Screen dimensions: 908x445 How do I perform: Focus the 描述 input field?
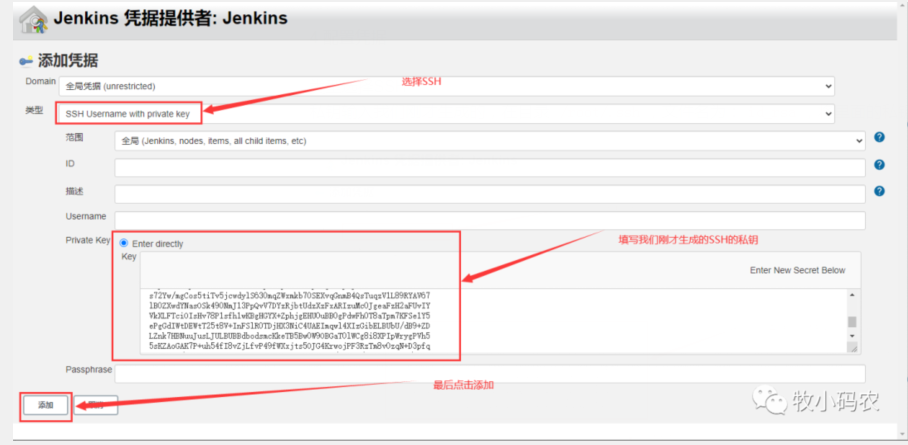click(490, 194)
